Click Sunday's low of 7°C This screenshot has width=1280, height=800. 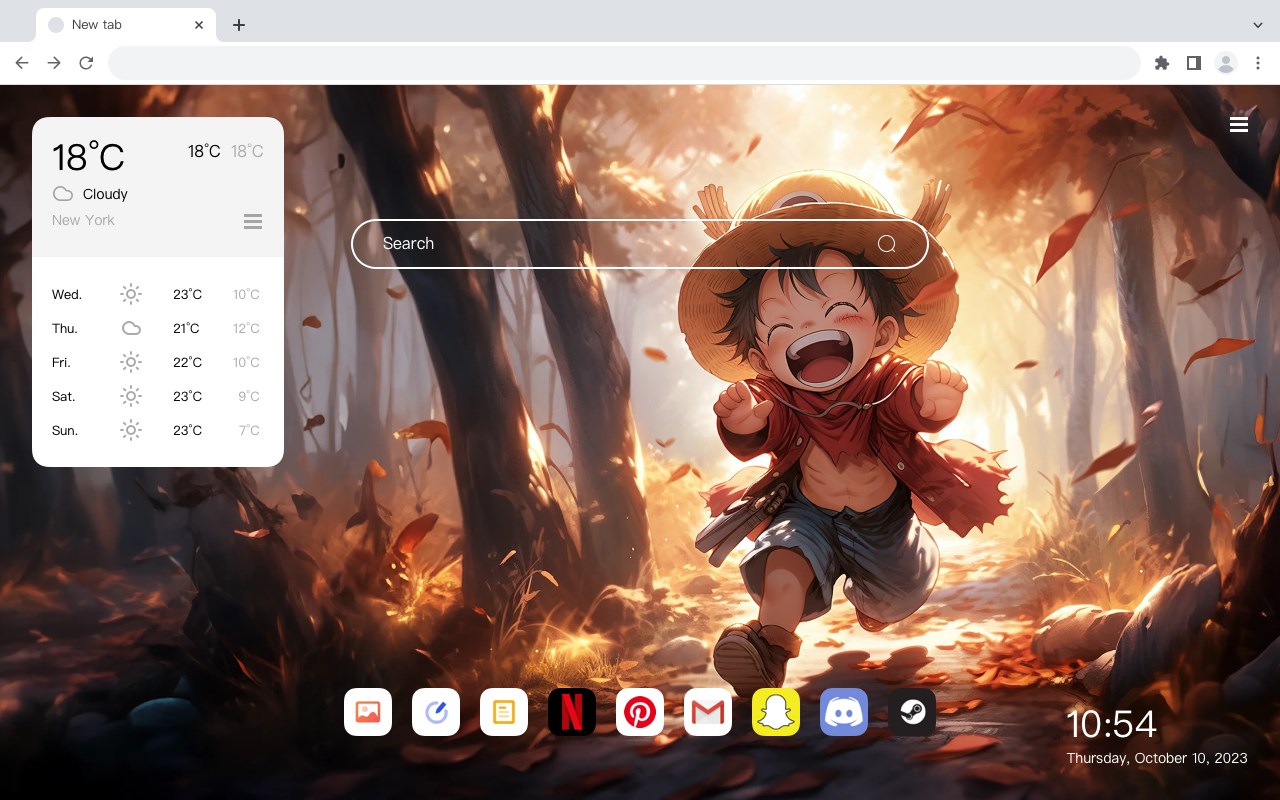pos(249,431)
